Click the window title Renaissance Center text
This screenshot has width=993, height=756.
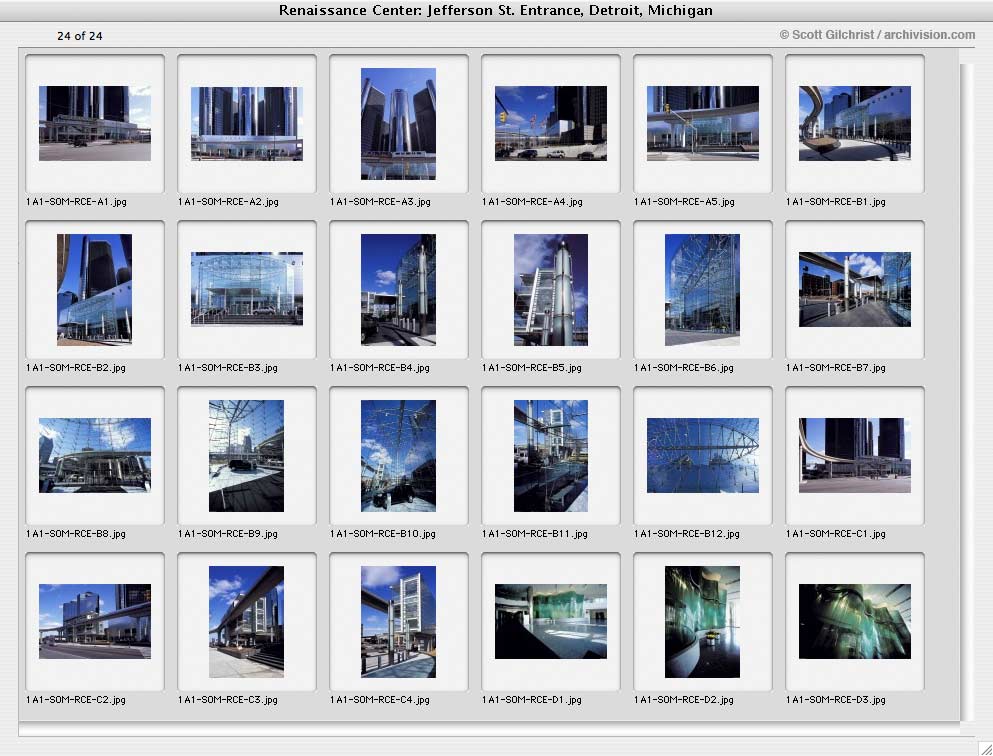(x=496, y=10)
